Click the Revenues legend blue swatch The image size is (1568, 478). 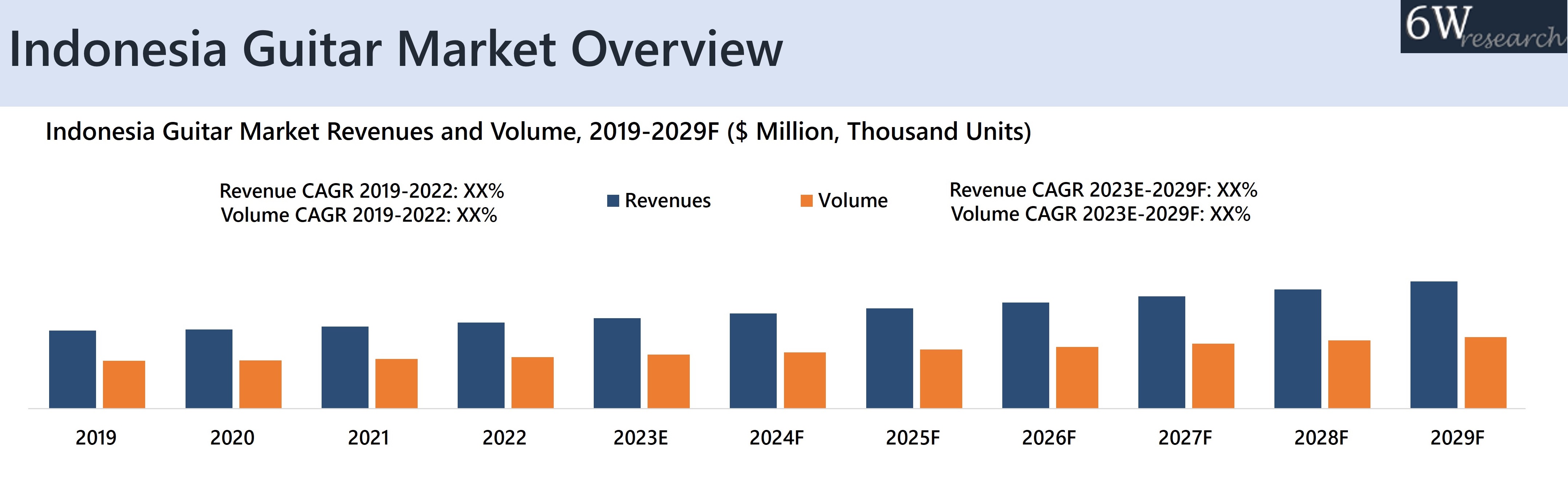pyautogui.click(x=613, y=201)
